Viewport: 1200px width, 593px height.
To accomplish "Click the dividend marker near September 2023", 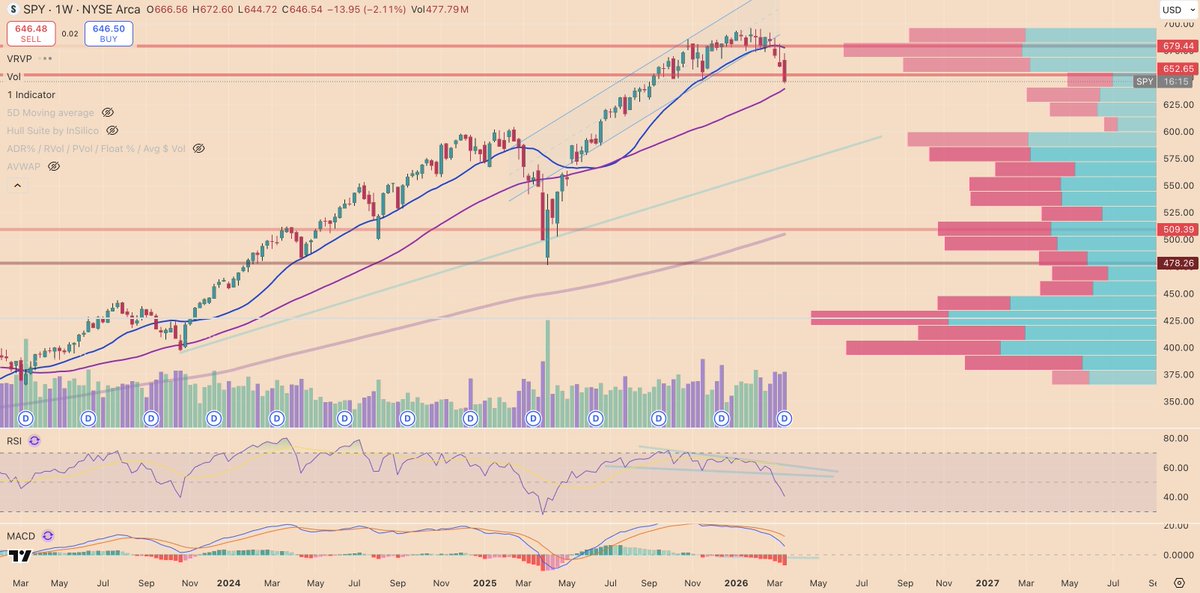I will coord(151,417).
